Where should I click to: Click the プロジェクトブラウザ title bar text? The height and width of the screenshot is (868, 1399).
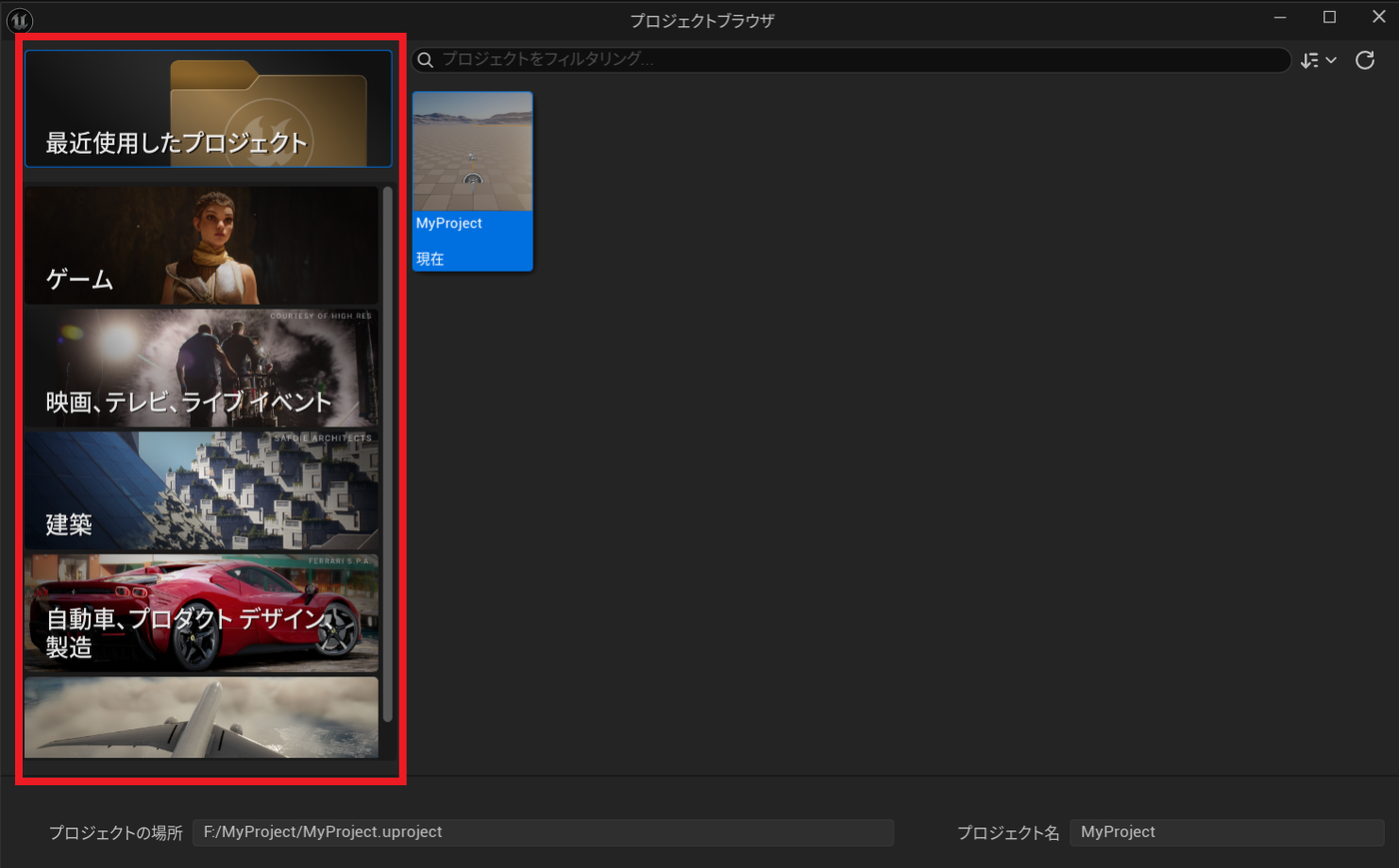[x=701, y=21]
